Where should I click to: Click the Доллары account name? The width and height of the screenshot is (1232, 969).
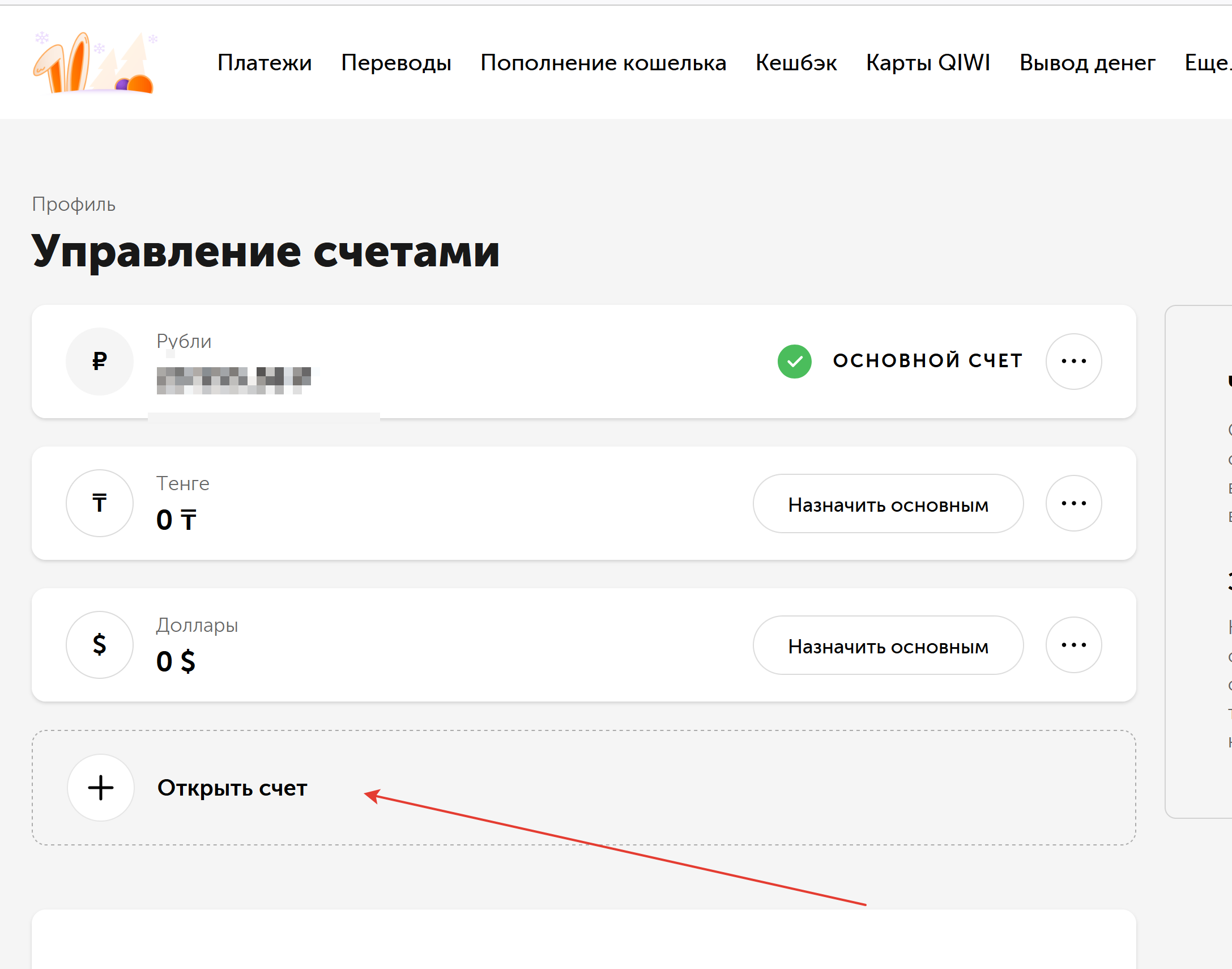click(x=197, y=625)
